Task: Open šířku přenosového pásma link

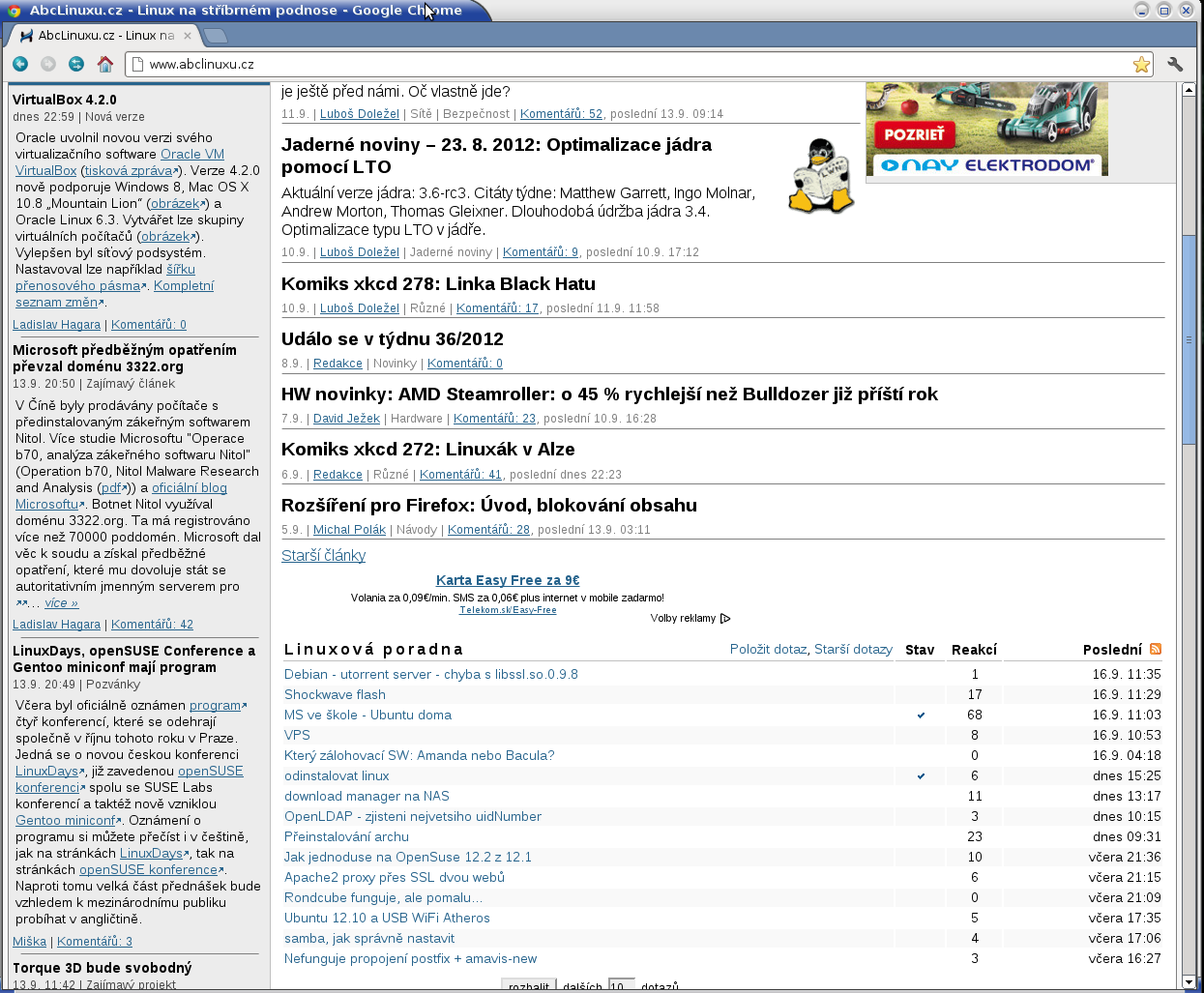Action: pos(105,277)
